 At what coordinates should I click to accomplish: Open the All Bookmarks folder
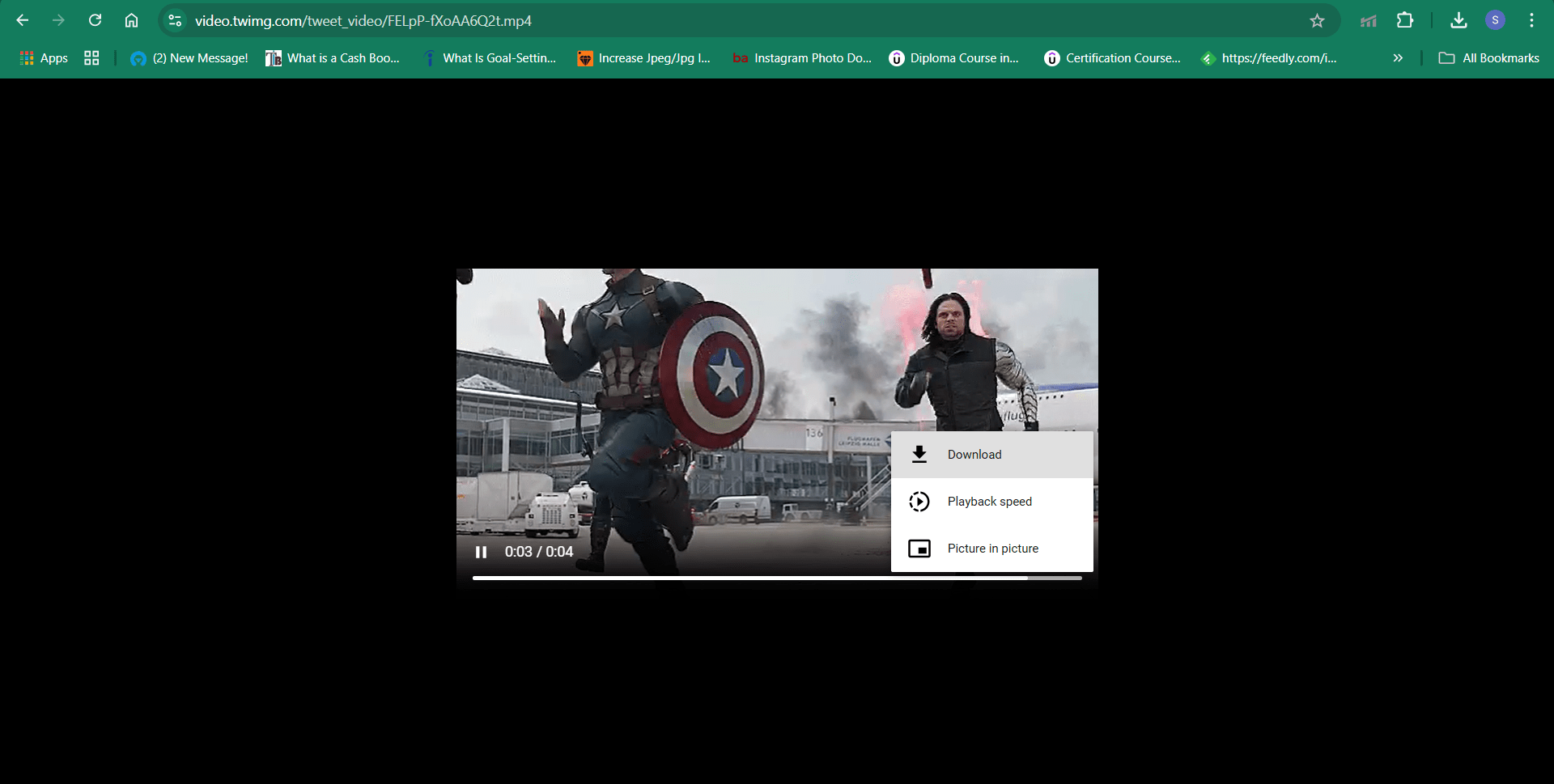(x=1488, y=58)
